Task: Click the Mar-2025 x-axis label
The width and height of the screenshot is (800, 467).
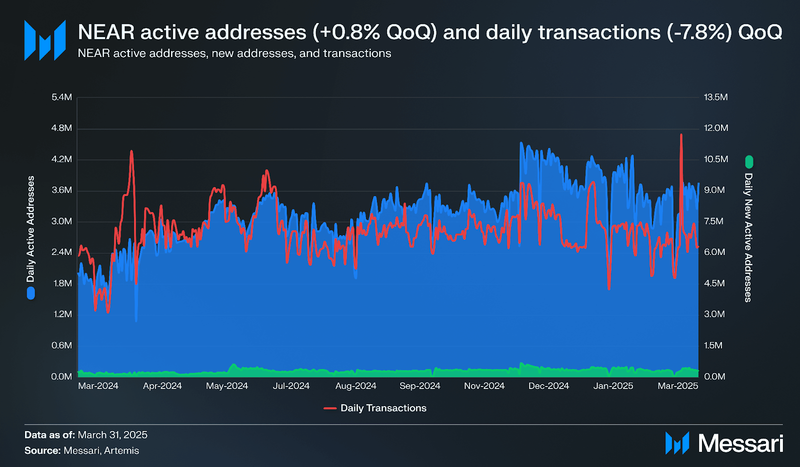Action: (678, 386)
